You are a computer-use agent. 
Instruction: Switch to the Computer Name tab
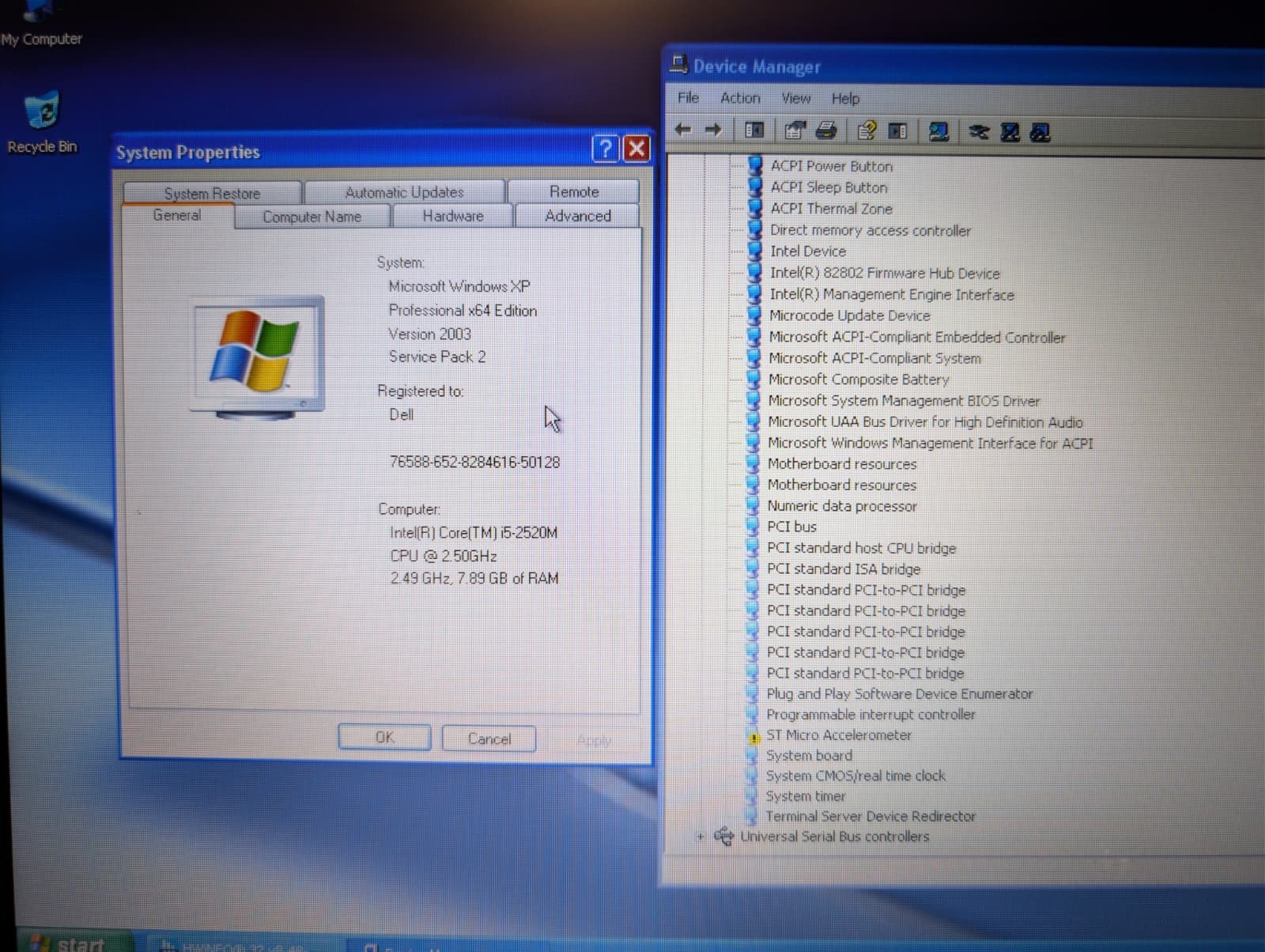pyautogui.click(x=312, y=217)
